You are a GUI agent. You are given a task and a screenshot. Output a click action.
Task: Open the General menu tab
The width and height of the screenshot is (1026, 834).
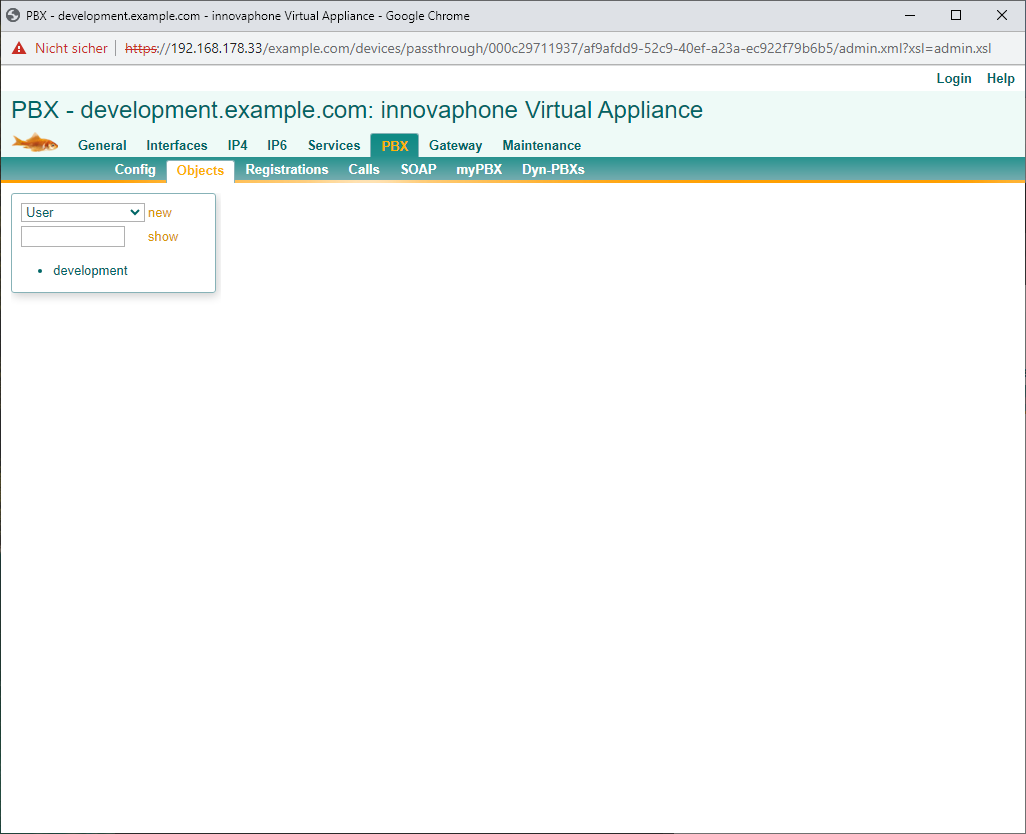(102, 145)
